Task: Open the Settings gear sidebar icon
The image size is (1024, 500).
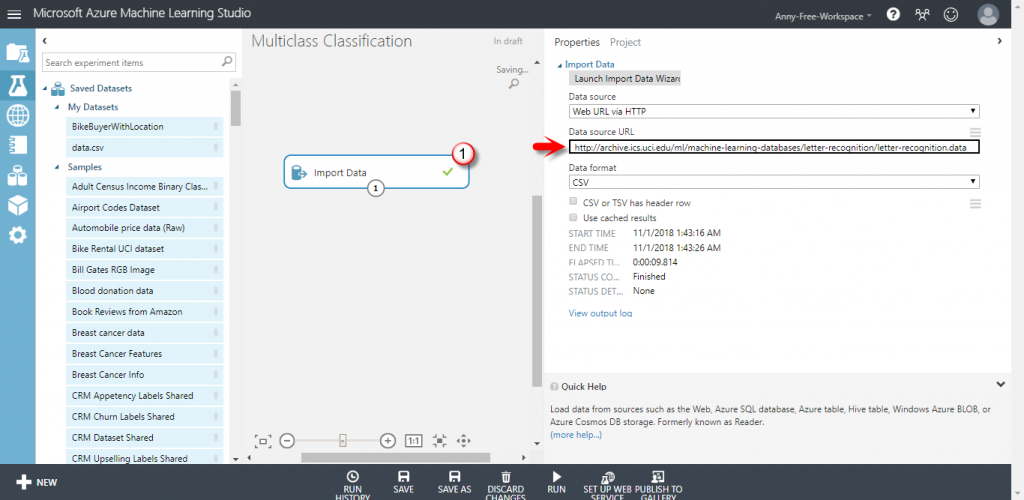Action: (18, 235)
